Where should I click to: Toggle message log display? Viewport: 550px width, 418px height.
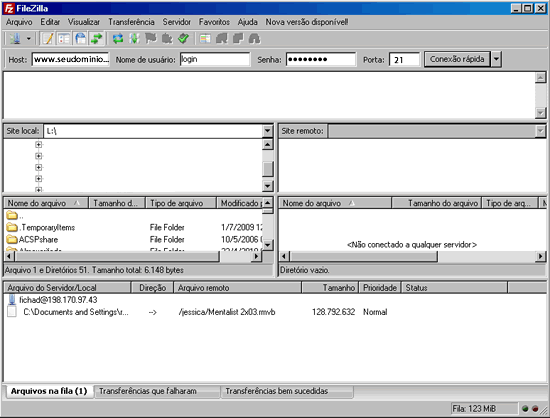47,39
